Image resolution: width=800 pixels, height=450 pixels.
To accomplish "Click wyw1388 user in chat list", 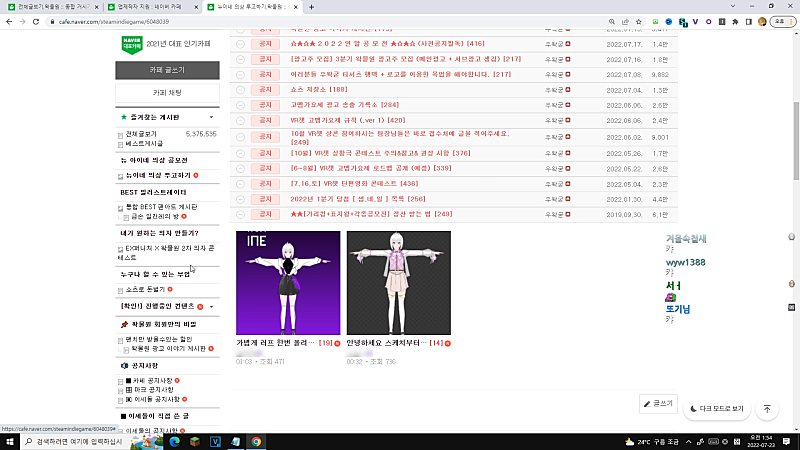I will (x=685, y=262).
